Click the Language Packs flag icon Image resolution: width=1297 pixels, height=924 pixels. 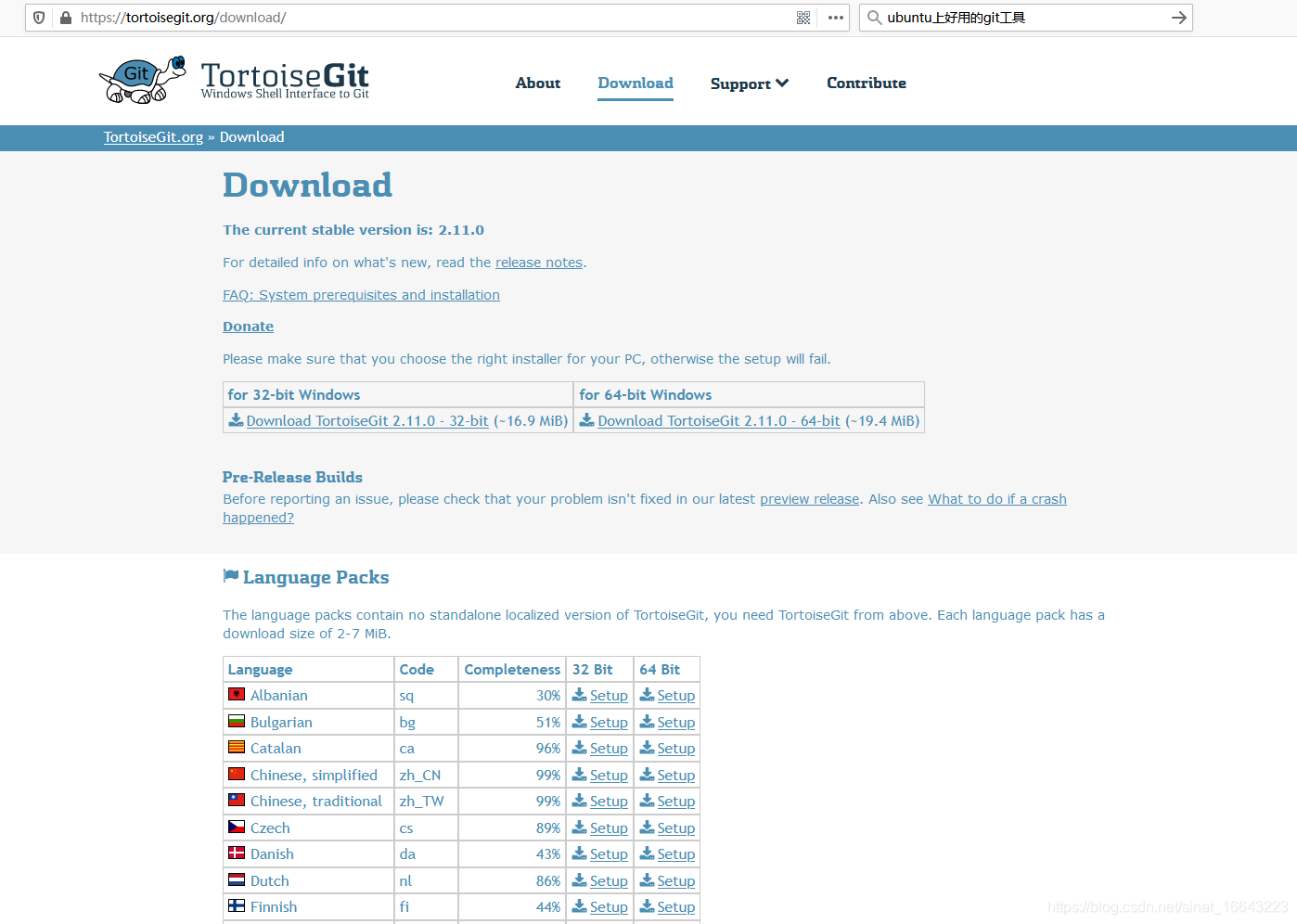(231, 576)
